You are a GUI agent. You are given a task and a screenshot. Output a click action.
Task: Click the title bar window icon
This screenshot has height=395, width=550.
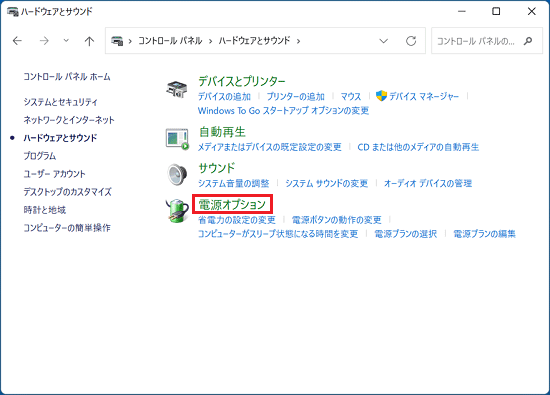(13, 12)
